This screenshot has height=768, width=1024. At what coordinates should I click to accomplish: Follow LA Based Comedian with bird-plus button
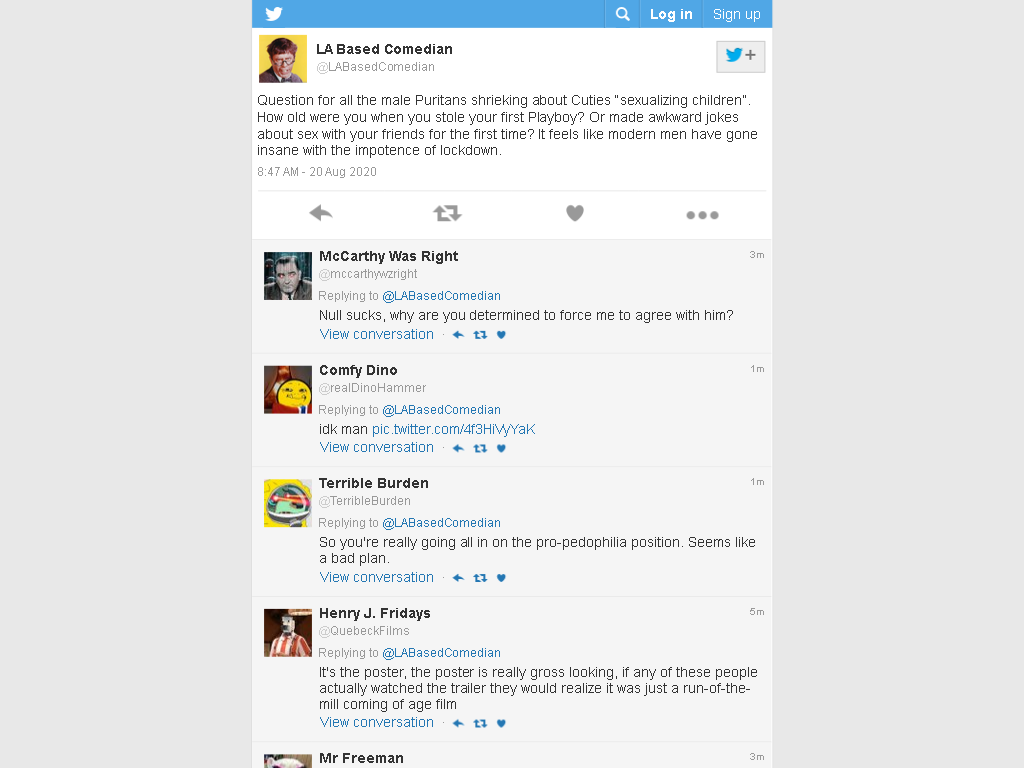click(x=740, y=56)
